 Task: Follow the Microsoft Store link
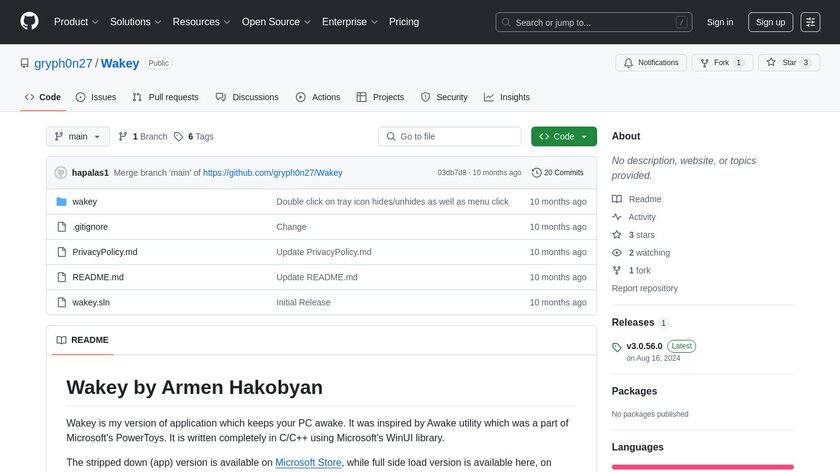pos(309,462)
